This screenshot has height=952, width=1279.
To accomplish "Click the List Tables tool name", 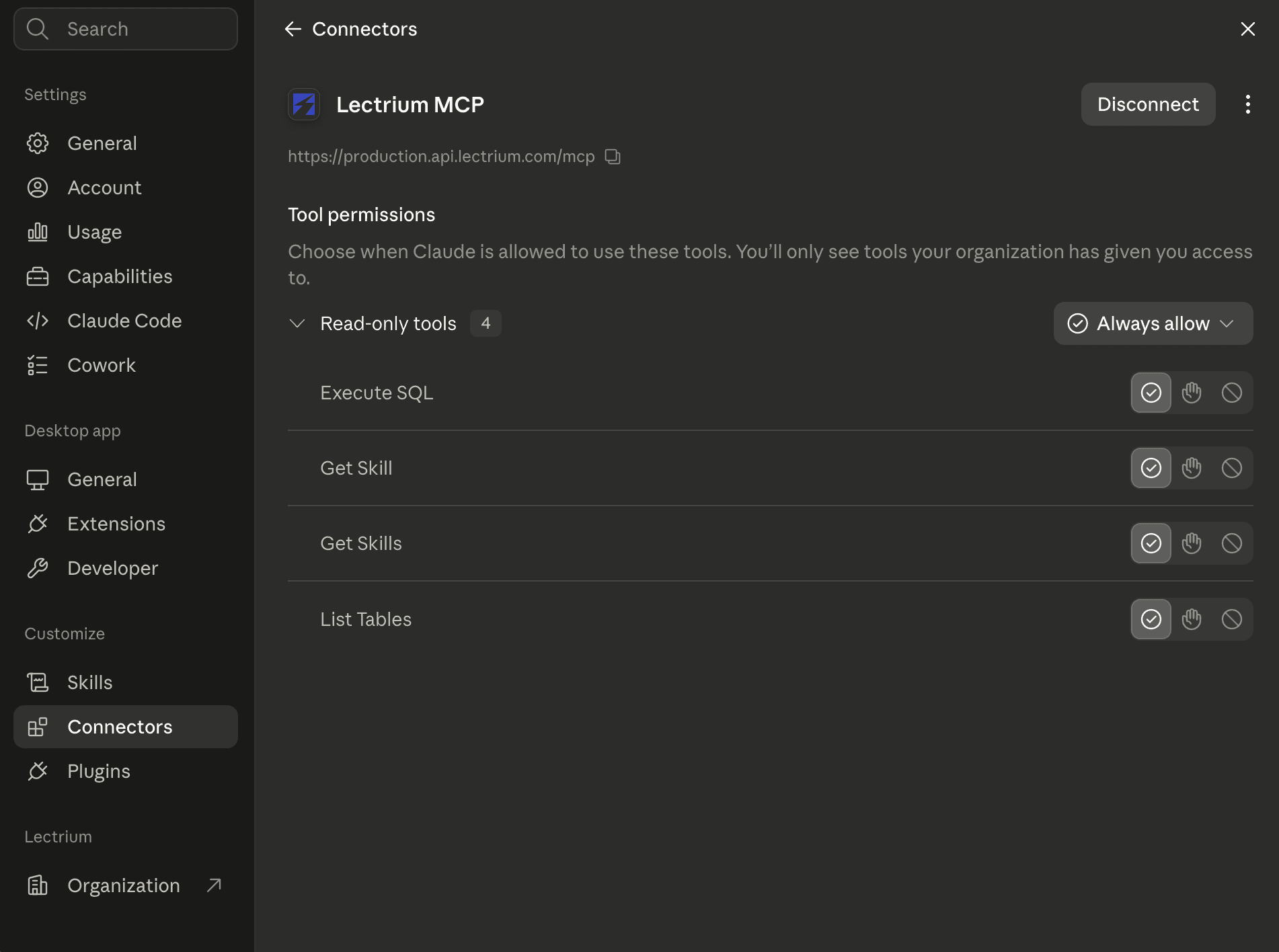I will click(x=365, y=619).
